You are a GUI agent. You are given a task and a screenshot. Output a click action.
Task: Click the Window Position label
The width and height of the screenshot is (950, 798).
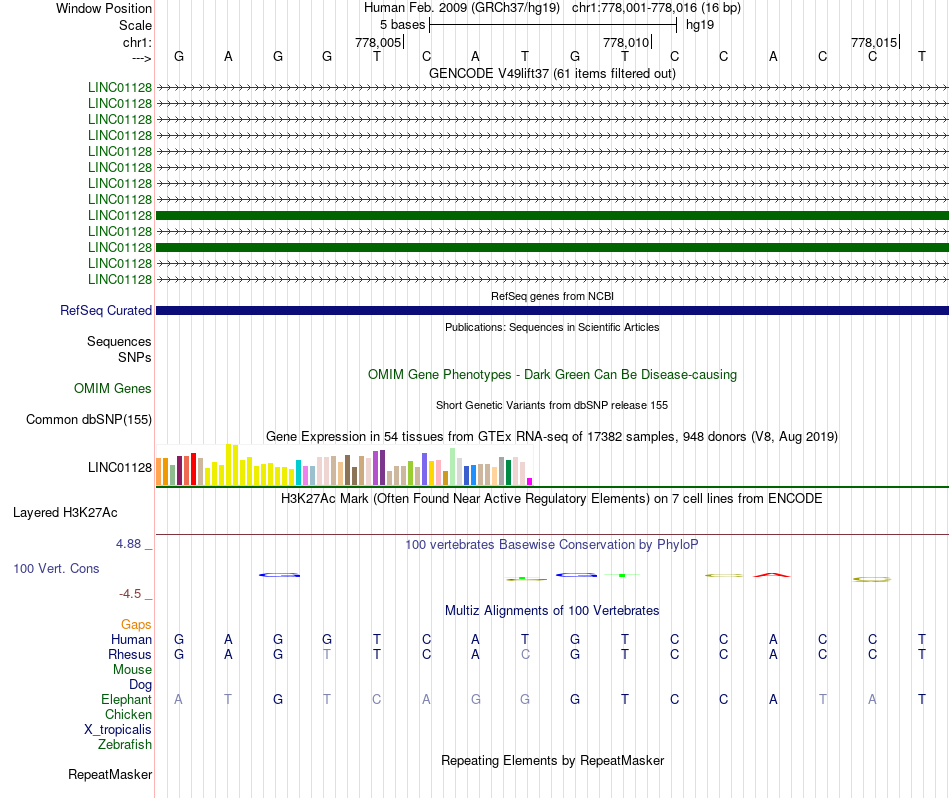pyautogui.click(x=104, y=8)
